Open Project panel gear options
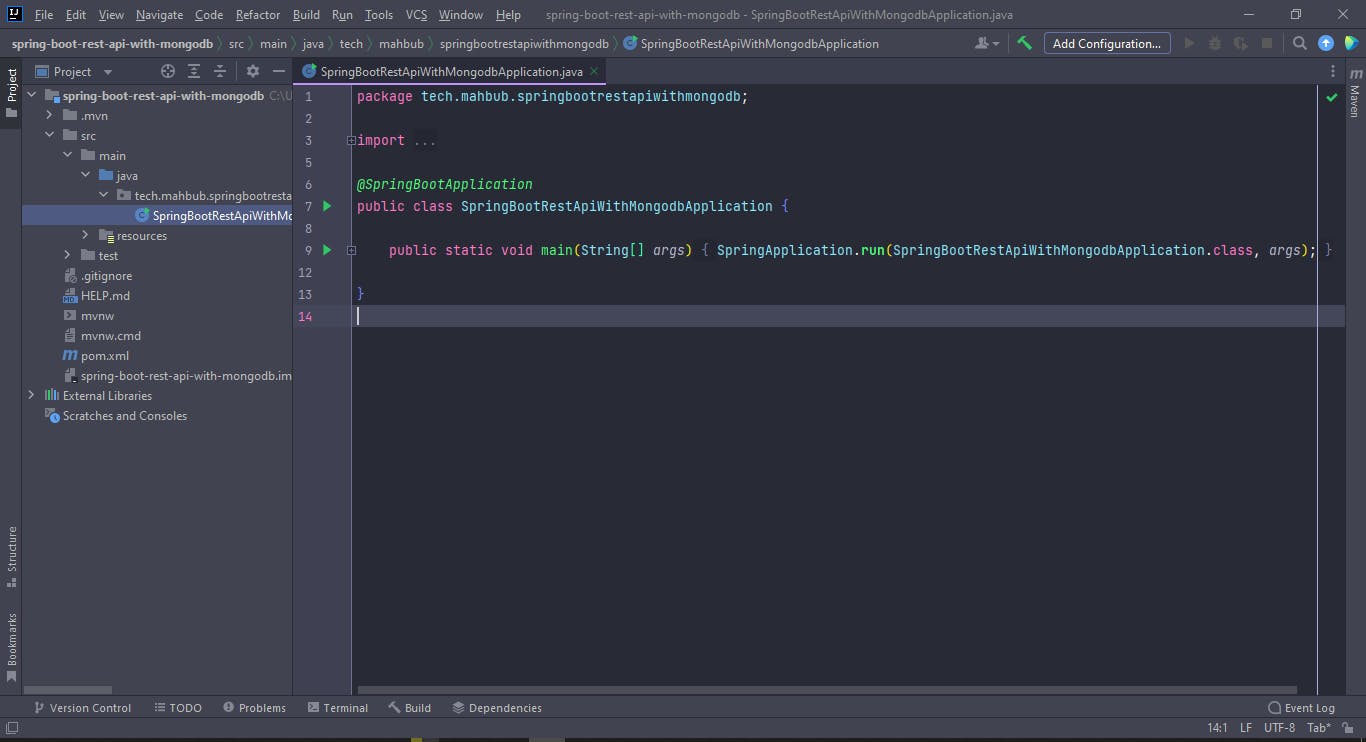The height and width of the screenshot is (742, 1366). (253, 71)
